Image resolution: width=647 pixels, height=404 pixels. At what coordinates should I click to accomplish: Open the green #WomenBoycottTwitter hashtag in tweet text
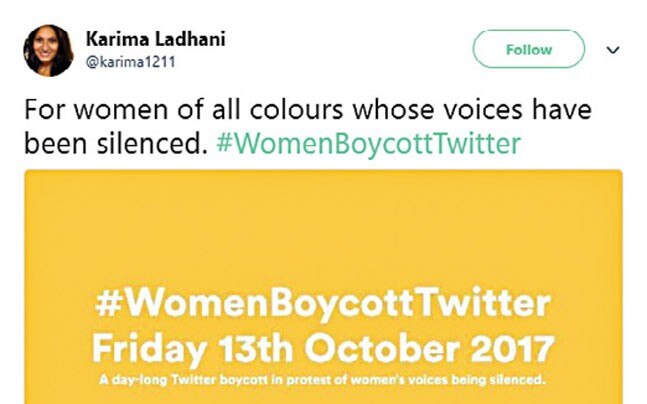click(x=368, y=144)
